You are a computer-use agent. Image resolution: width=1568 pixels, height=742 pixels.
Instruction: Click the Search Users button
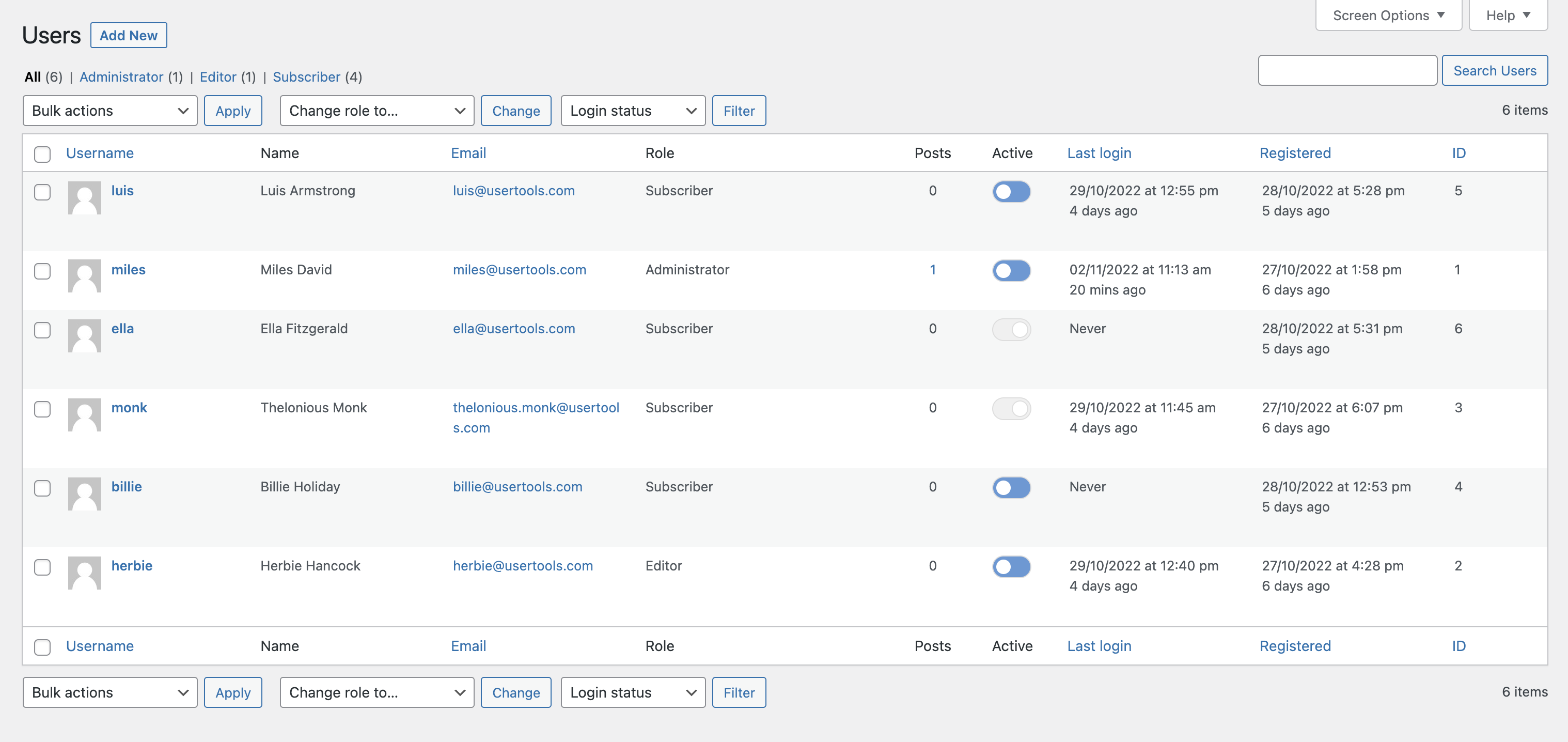coord(1494,71)
